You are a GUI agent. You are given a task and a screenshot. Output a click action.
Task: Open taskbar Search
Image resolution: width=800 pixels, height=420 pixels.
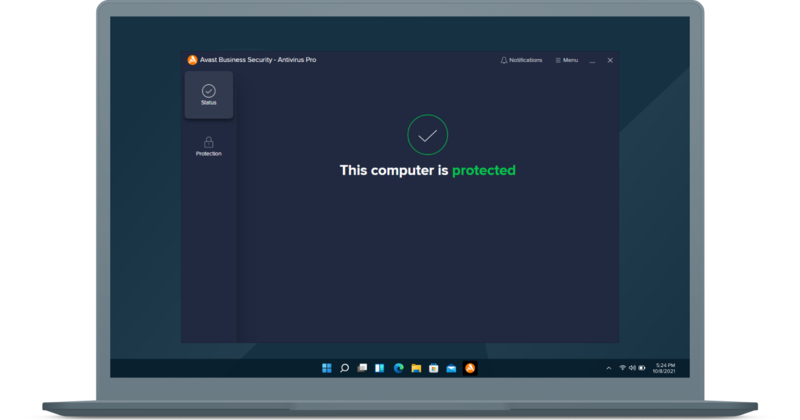coord(344,368)
